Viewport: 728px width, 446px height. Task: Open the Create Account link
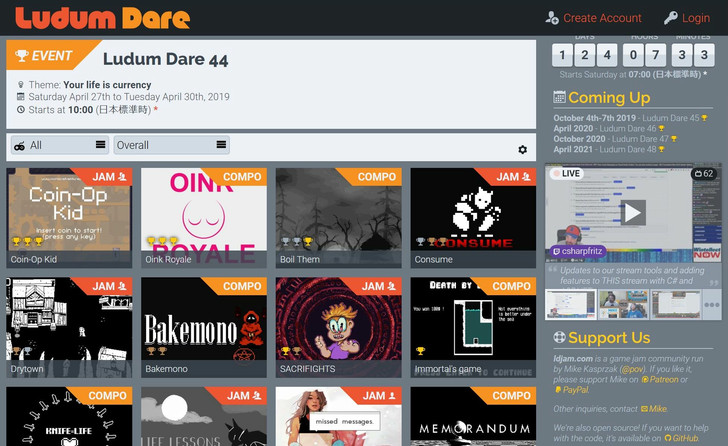[x=602, y=18]
